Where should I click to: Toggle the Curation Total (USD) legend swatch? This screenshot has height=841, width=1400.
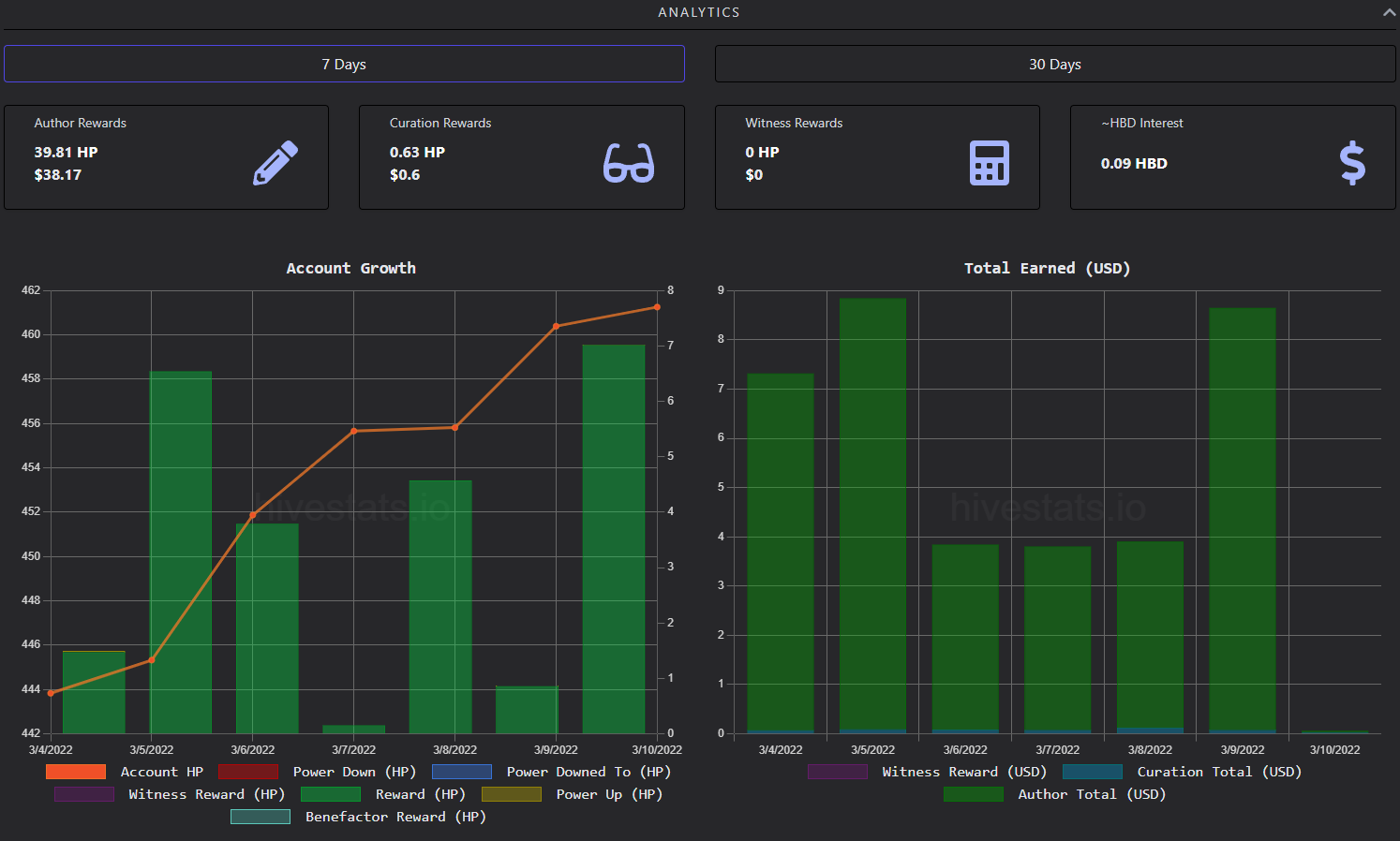tap(1093, 772)
